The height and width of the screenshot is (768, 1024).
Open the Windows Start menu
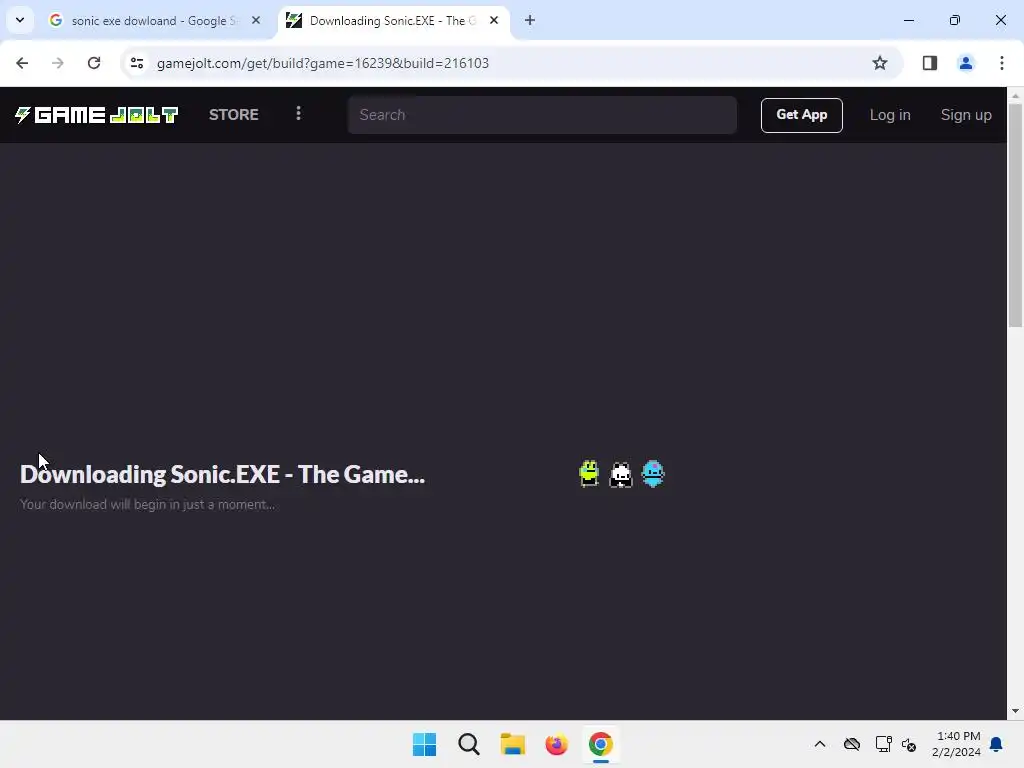(x=424, y=744)
